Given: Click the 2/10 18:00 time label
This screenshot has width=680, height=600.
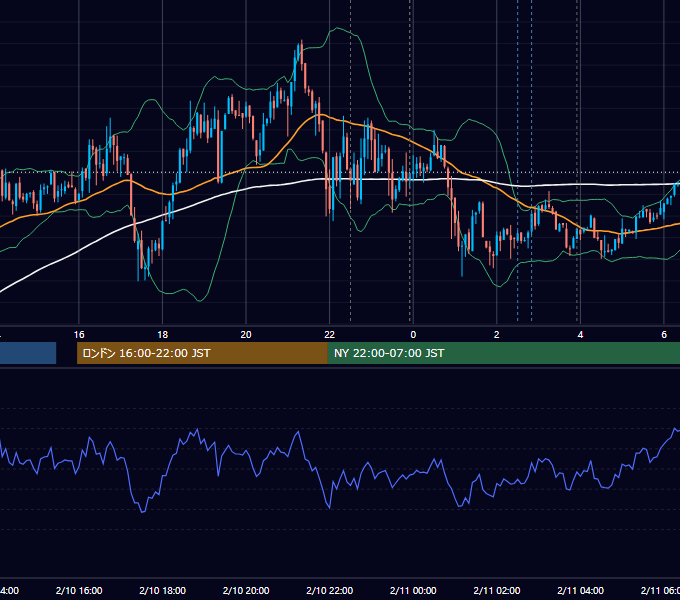Looking at the screenshot, I should click(163, 590).
